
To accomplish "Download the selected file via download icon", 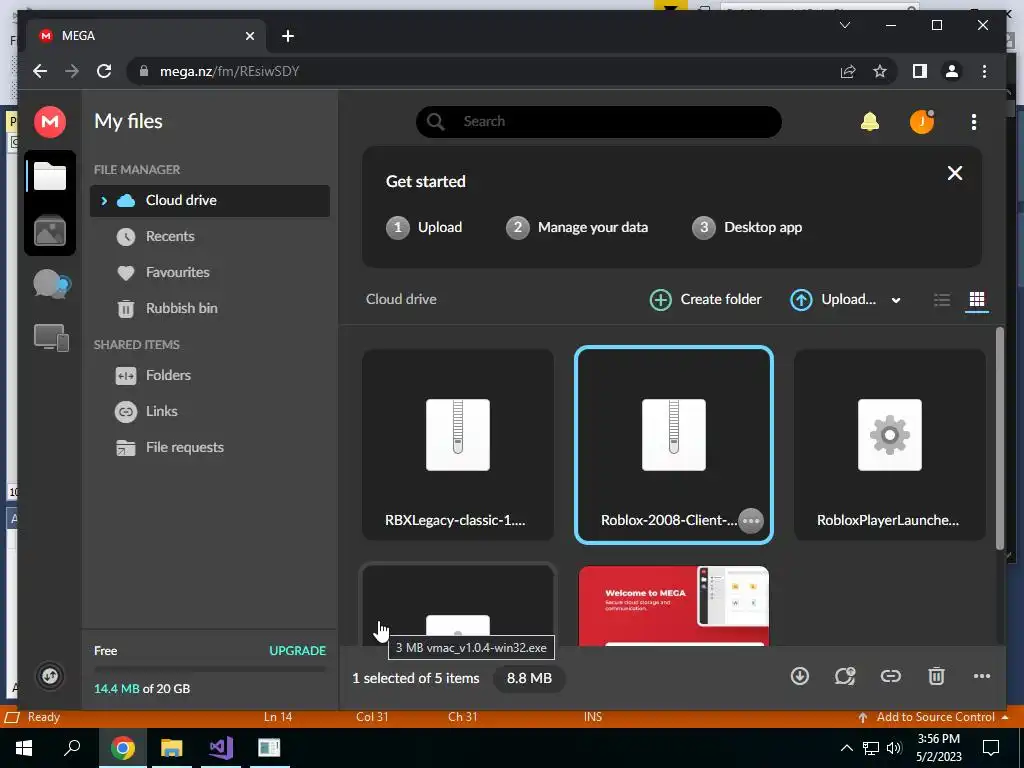I will pyautogui.click(x=799, y=676).
